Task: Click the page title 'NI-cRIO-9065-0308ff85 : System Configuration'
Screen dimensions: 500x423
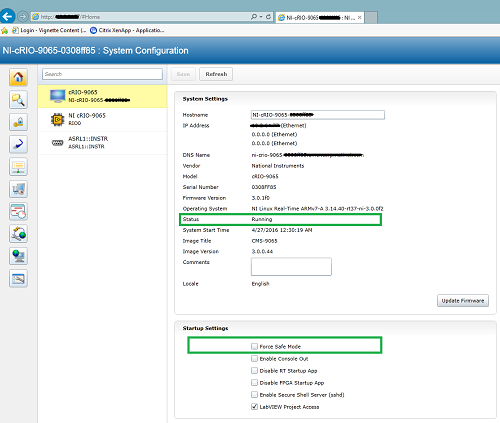Action: pos(95,51)
